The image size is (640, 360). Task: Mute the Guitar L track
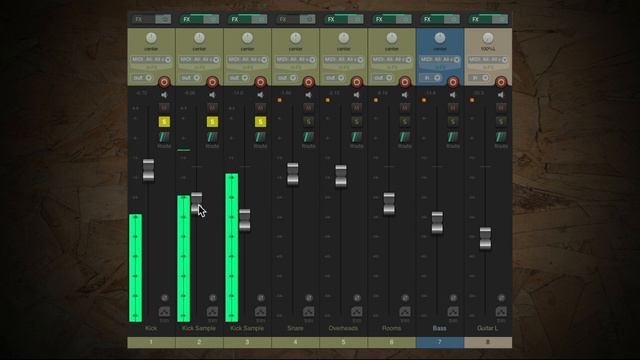501,108
